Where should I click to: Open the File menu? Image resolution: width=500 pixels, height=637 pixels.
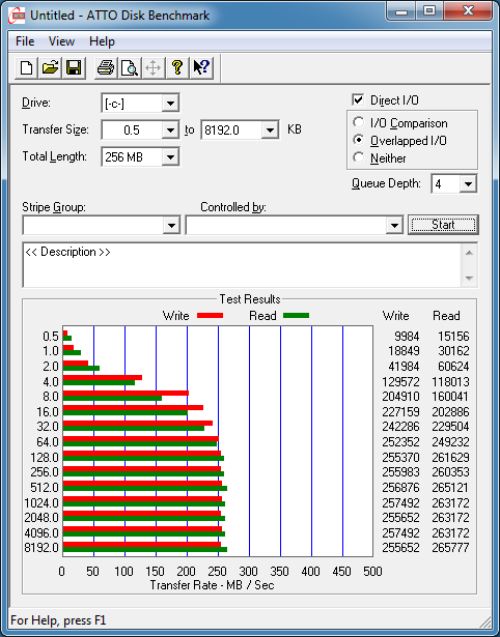click(x=25, y=41)
